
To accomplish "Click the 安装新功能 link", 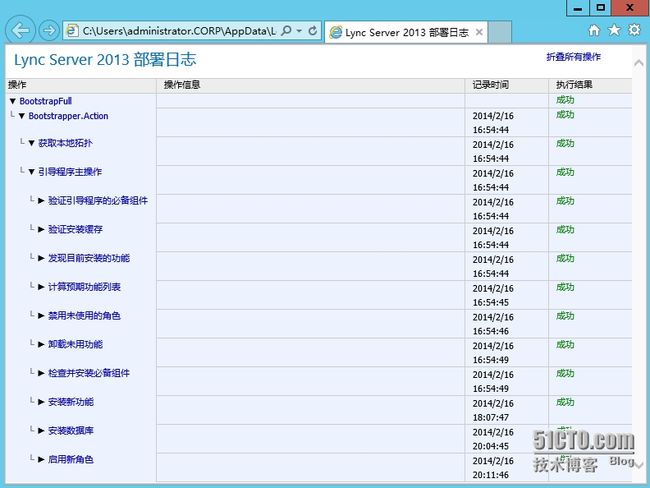I will tap(70, 402).
